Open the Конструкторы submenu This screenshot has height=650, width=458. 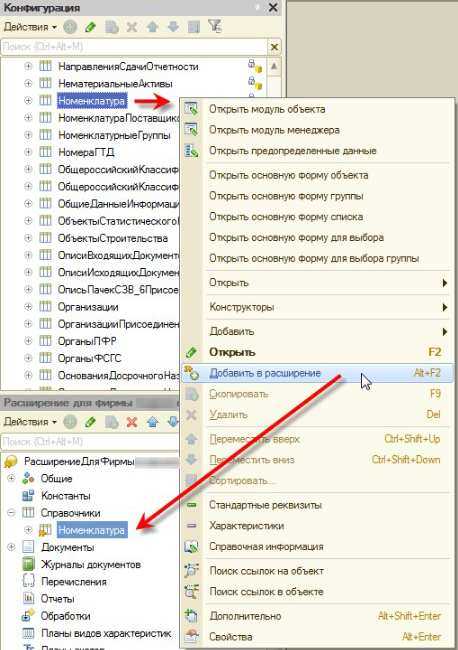click(317, 307)
